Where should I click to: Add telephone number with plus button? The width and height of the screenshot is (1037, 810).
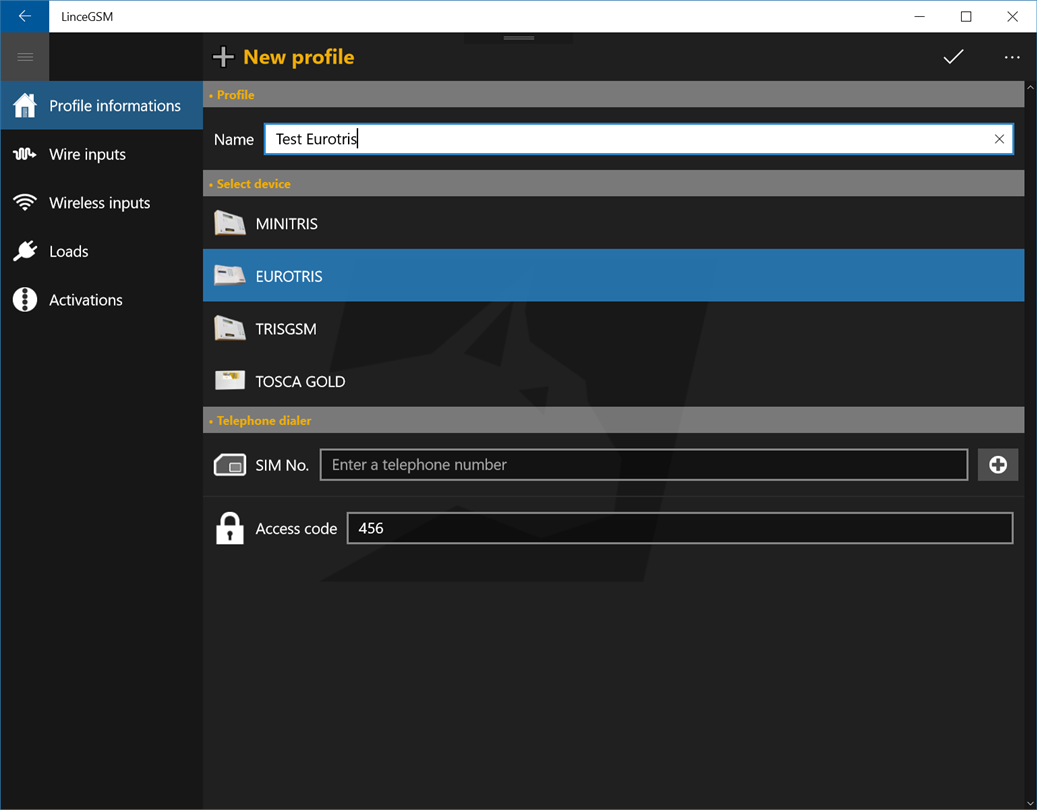point(997,465)
